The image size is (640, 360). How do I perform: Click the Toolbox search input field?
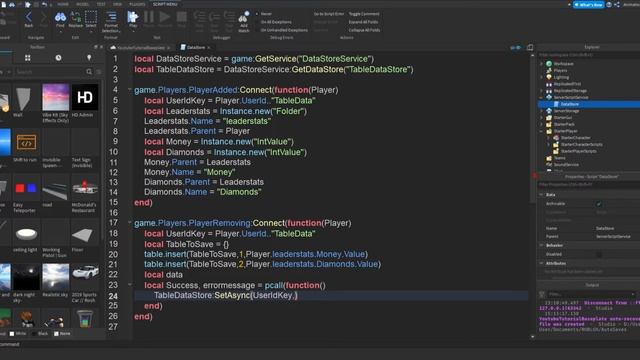[x=49, y=72]
